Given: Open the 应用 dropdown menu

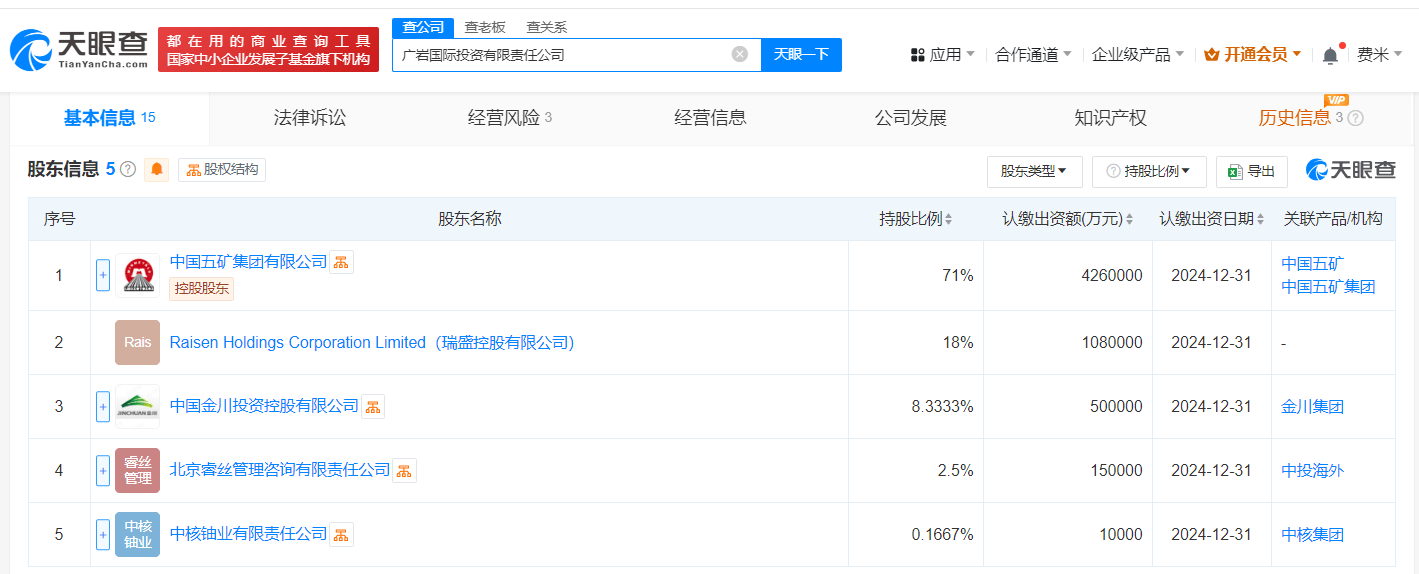Looking at the screenshot, I should click(x=942, y=55).
